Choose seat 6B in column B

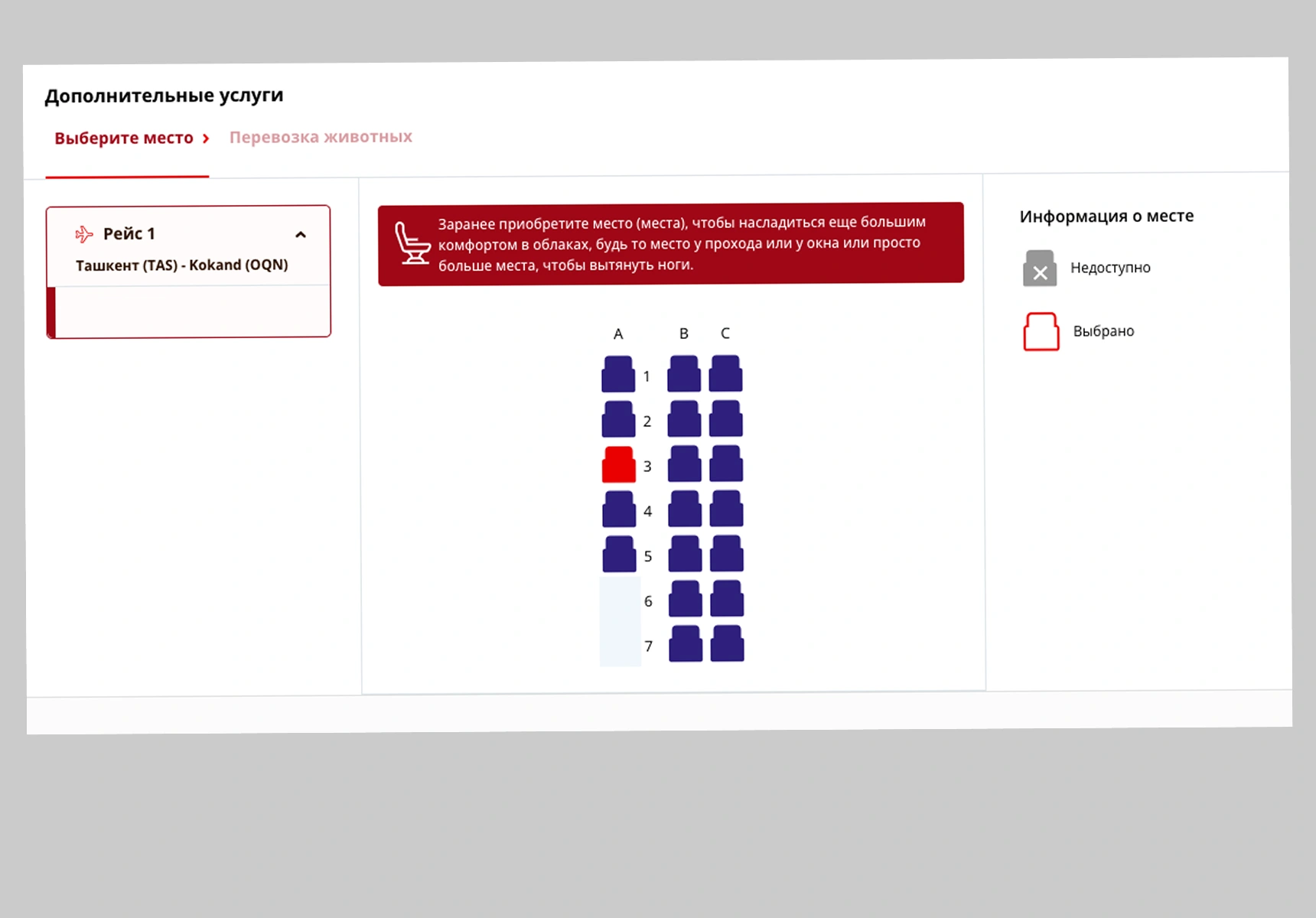[686, 598]
